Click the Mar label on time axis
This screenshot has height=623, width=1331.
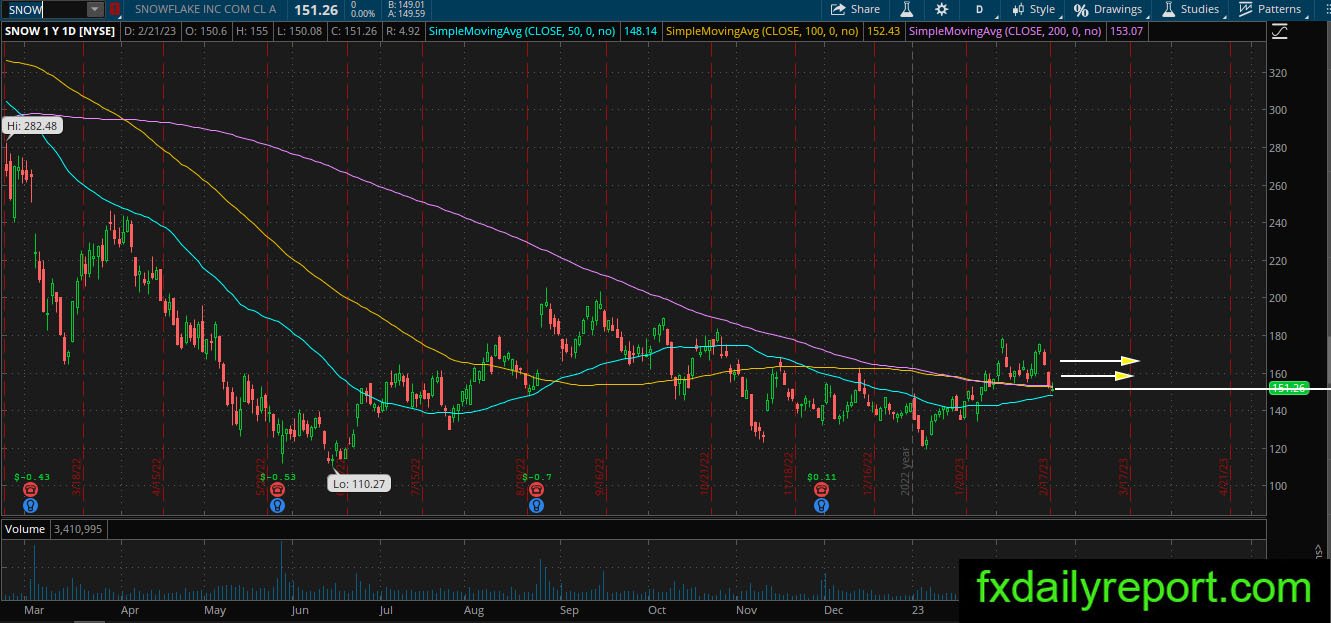33,608
